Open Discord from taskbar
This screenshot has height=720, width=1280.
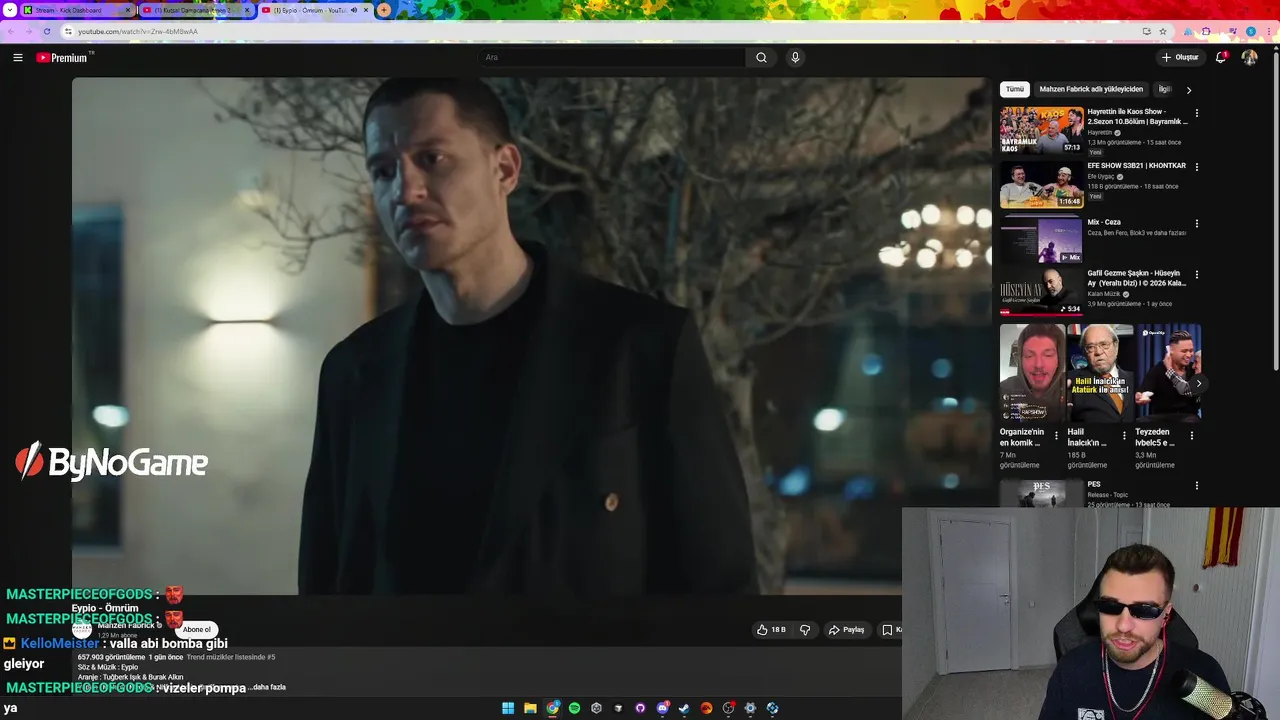[x=662, y=708]
